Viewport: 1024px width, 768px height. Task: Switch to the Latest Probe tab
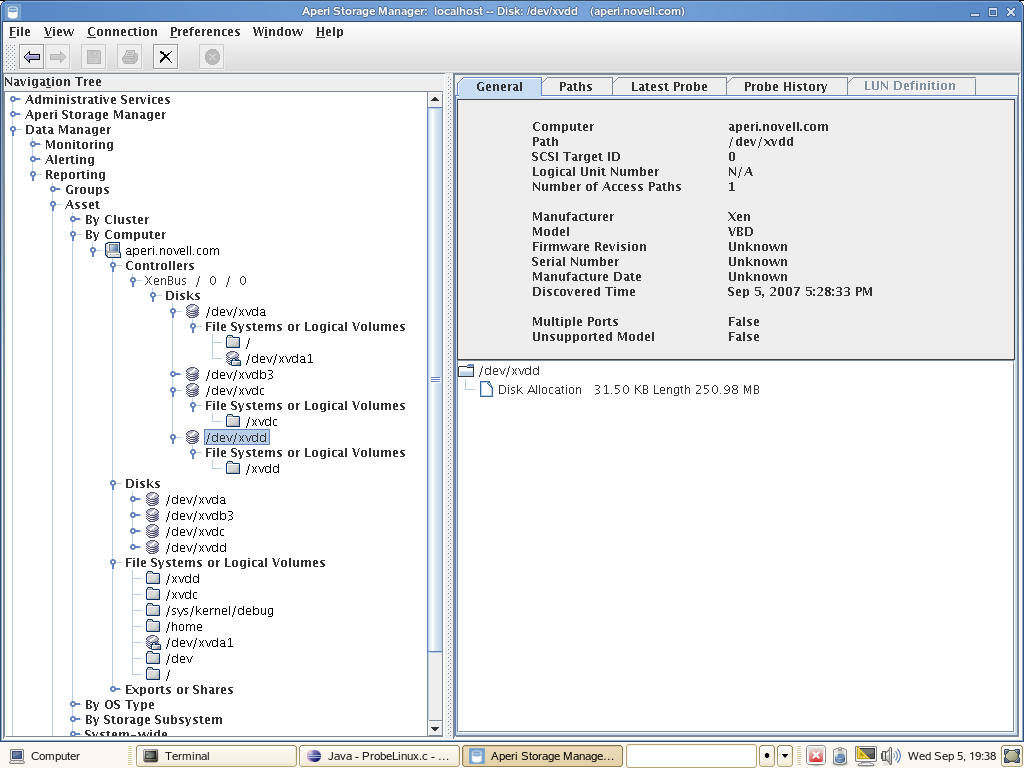[669, 86]
